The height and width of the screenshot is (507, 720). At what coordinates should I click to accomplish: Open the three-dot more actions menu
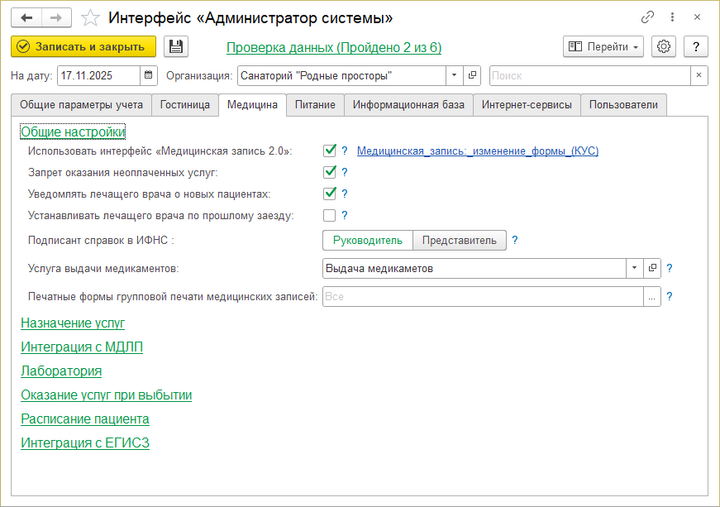point(672,17)
